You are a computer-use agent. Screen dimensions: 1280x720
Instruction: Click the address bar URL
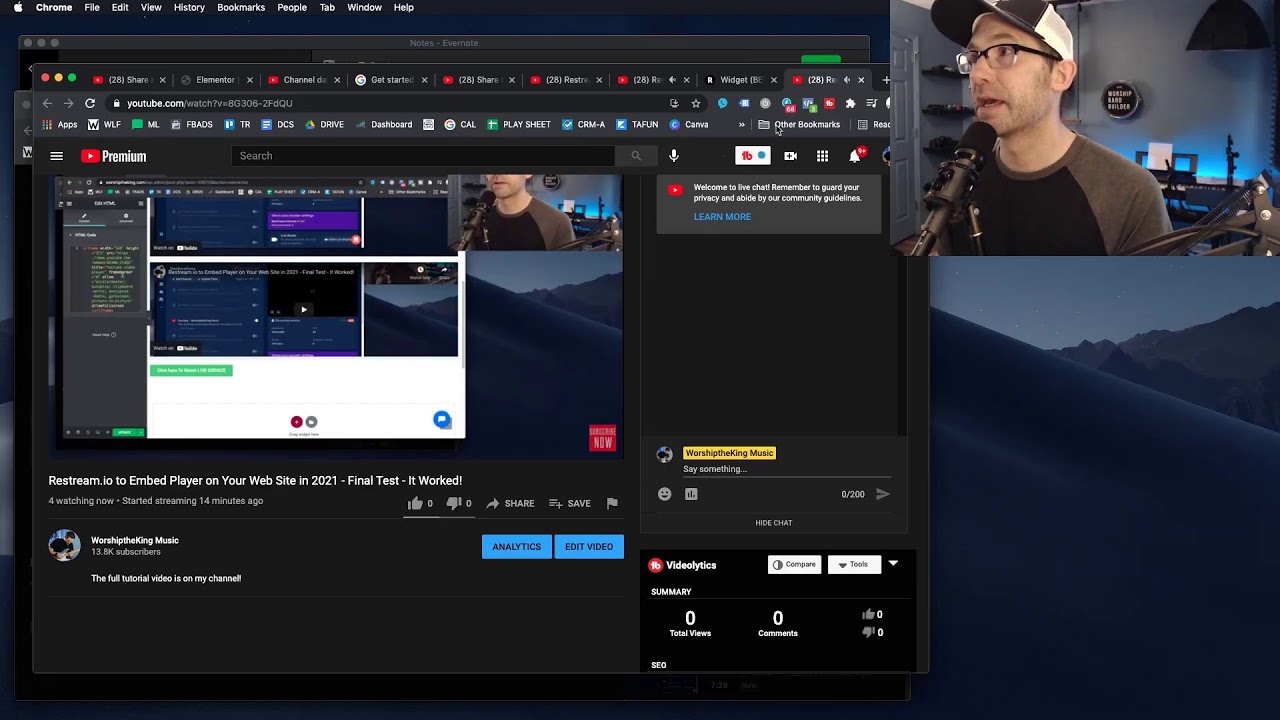click(210, 103)
